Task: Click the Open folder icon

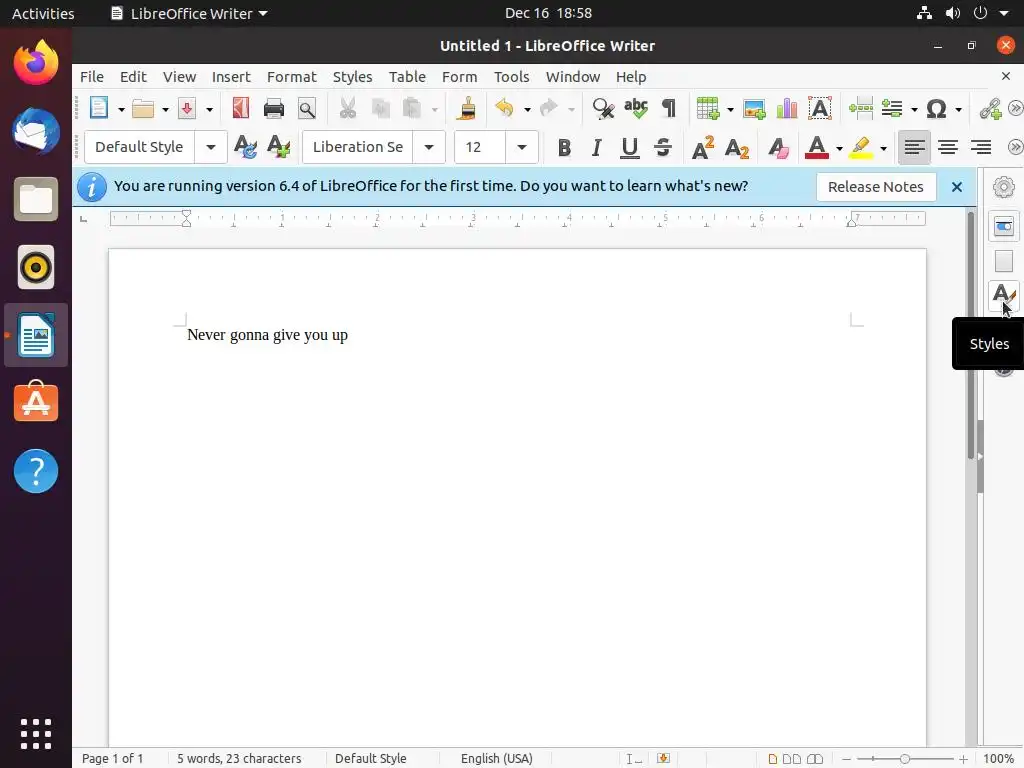Action: tap(142, 108)
